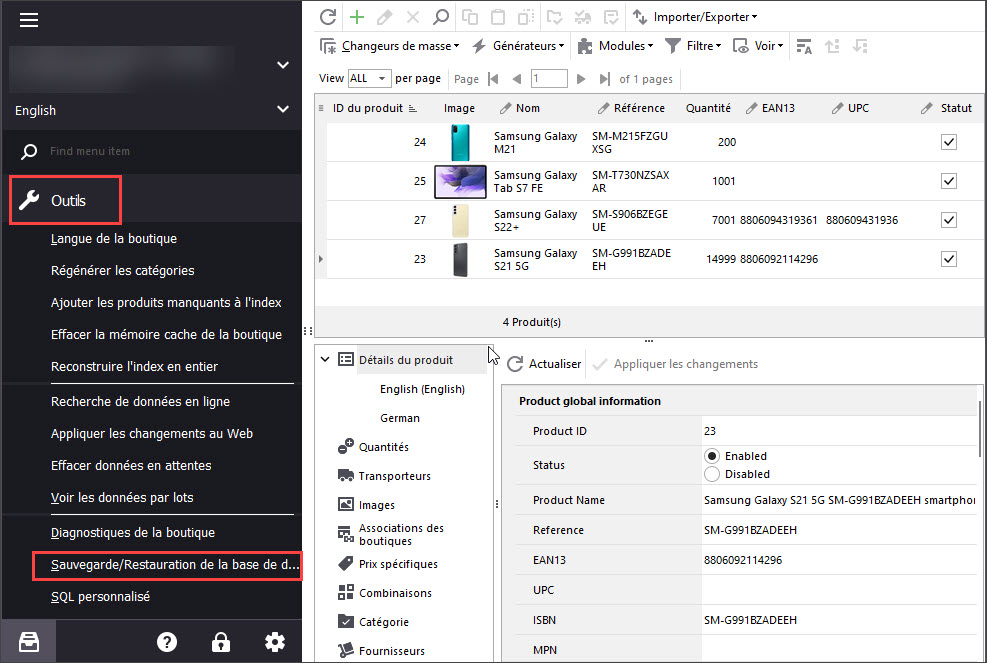Select German language tree item
Viewport: 987px width, 663px height.
click(x=400, y=418)
